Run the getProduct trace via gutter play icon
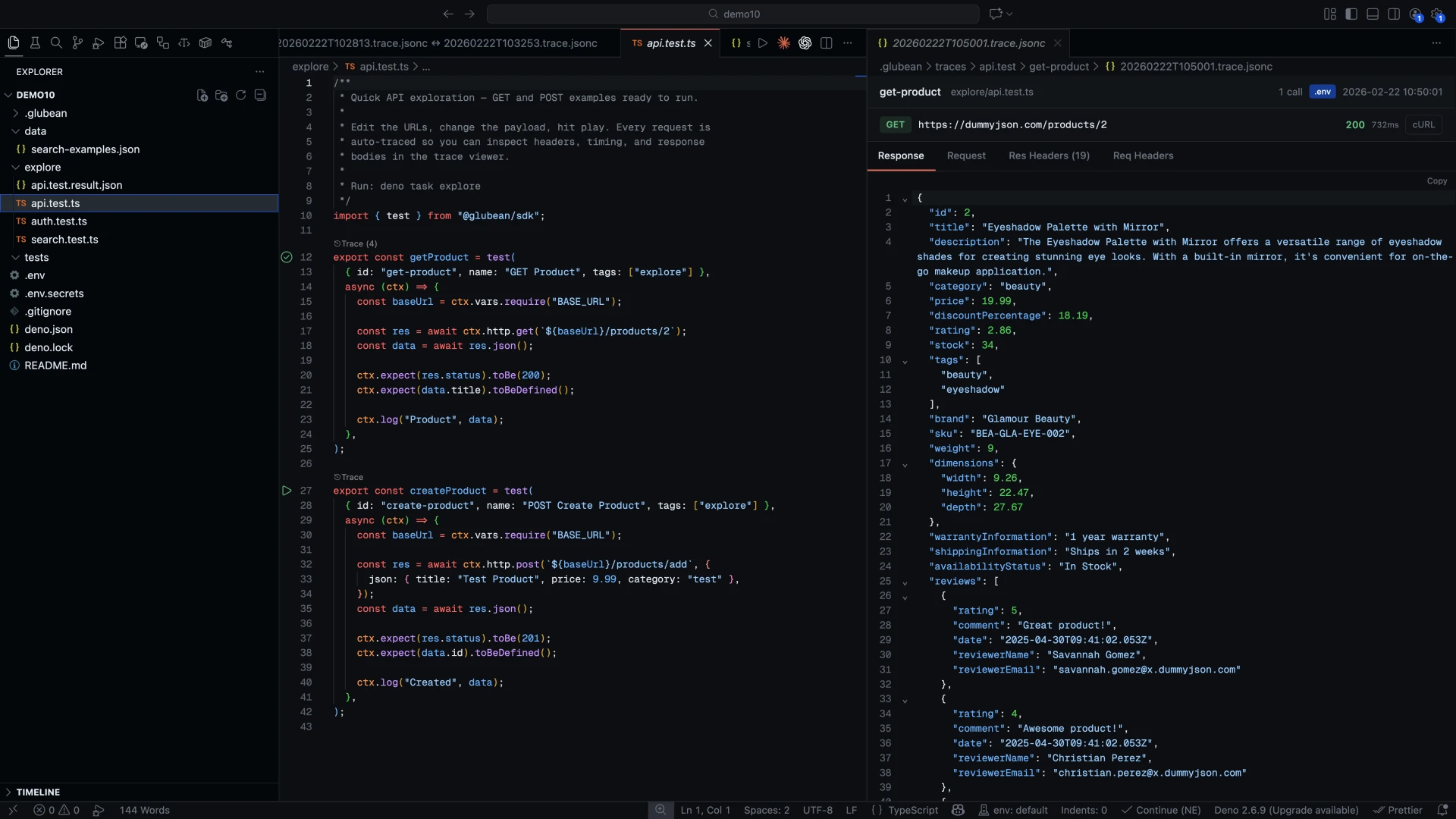1456x819 pixels. click(287, 257)
